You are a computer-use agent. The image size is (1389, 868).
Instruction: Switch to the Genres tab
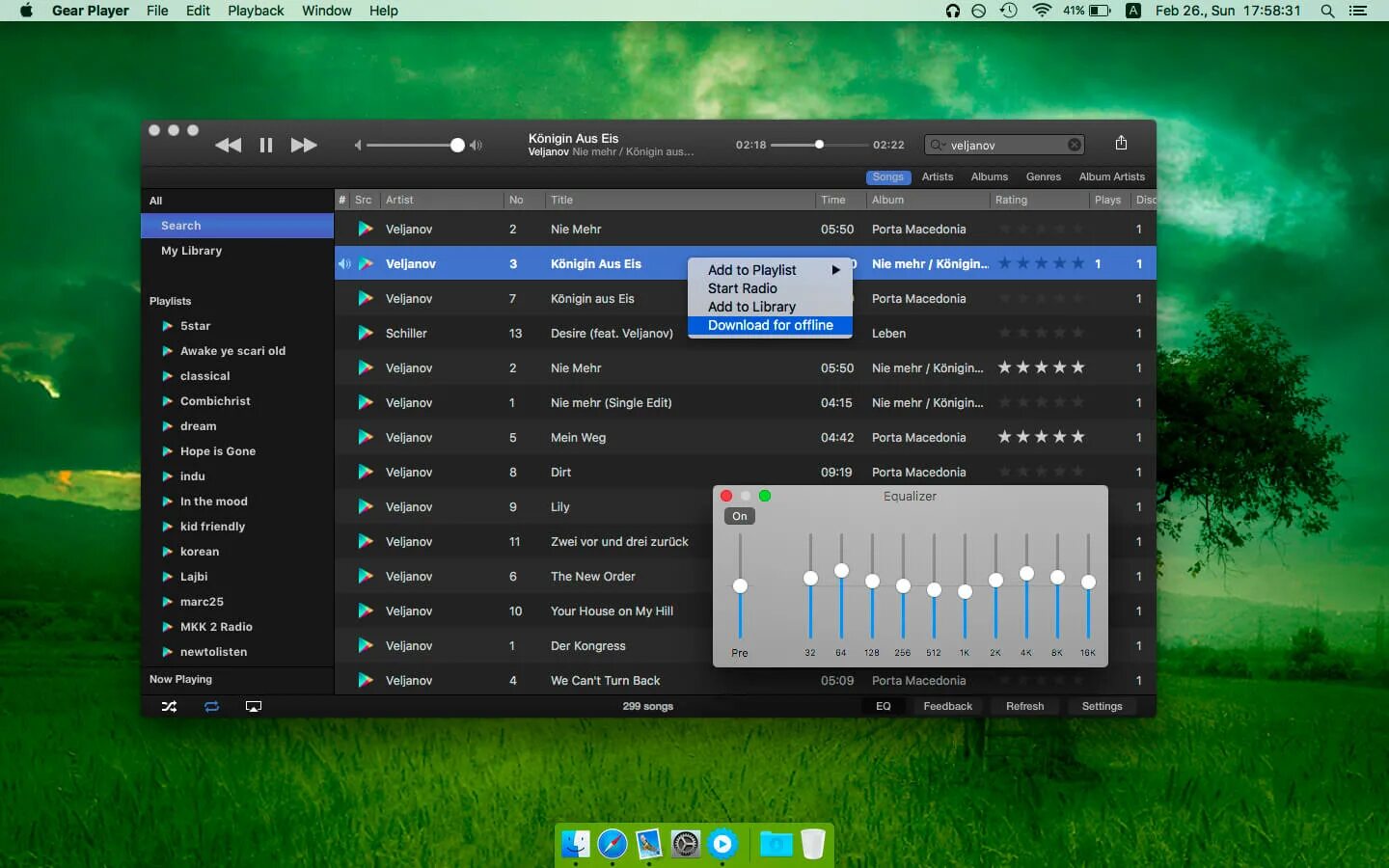click(x=1044, y=176)
